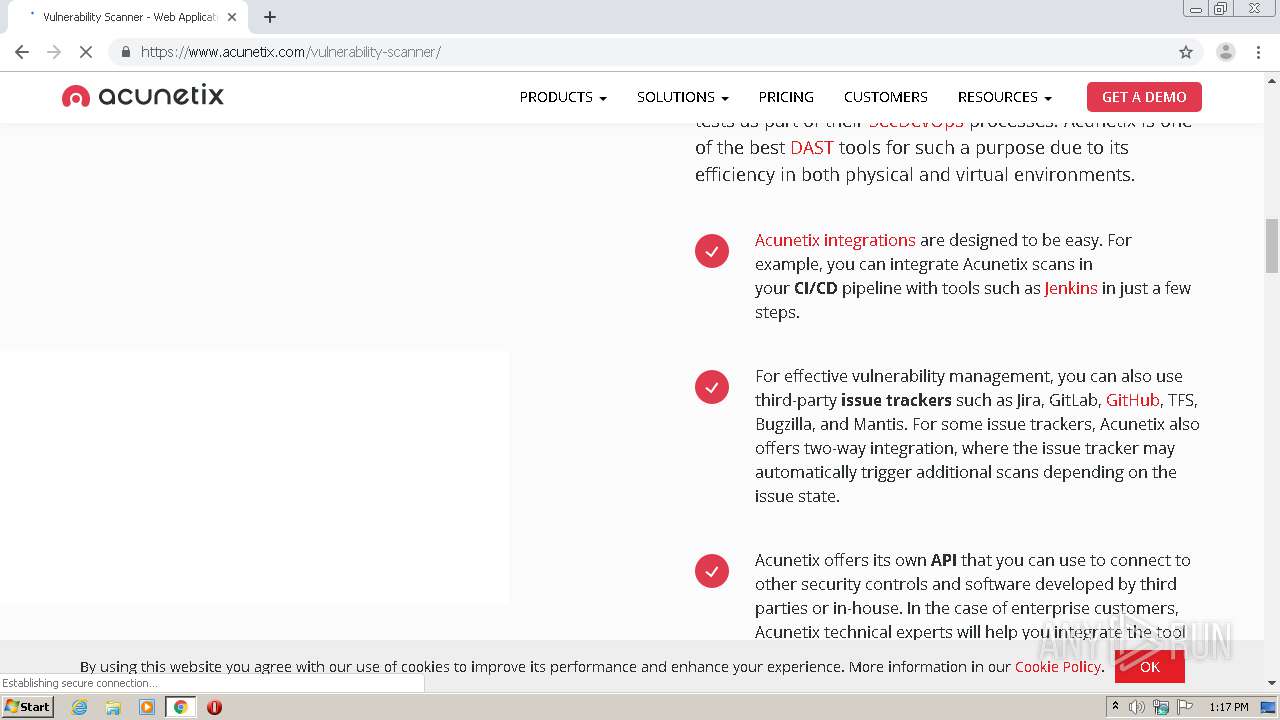Click the checkmark beside the API paragraph

712,571
